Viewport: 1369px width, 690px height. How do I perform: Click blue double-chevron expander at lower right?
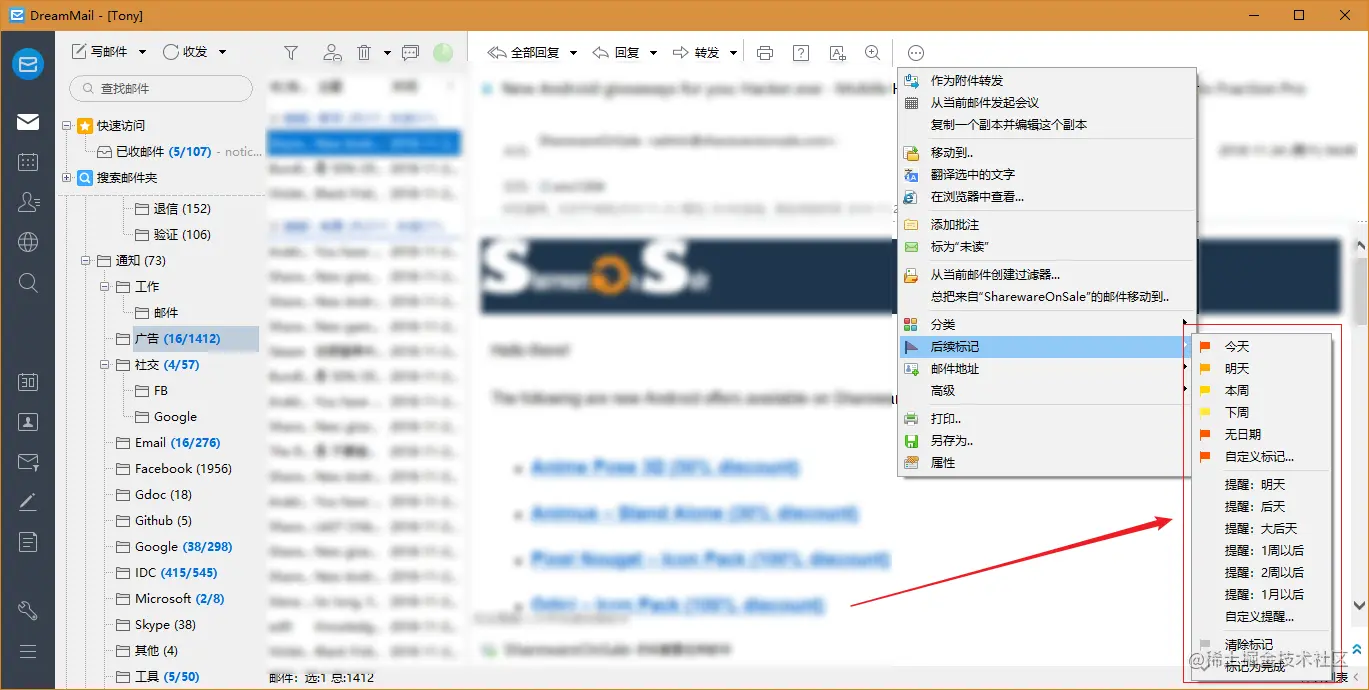click(1357, 649)
